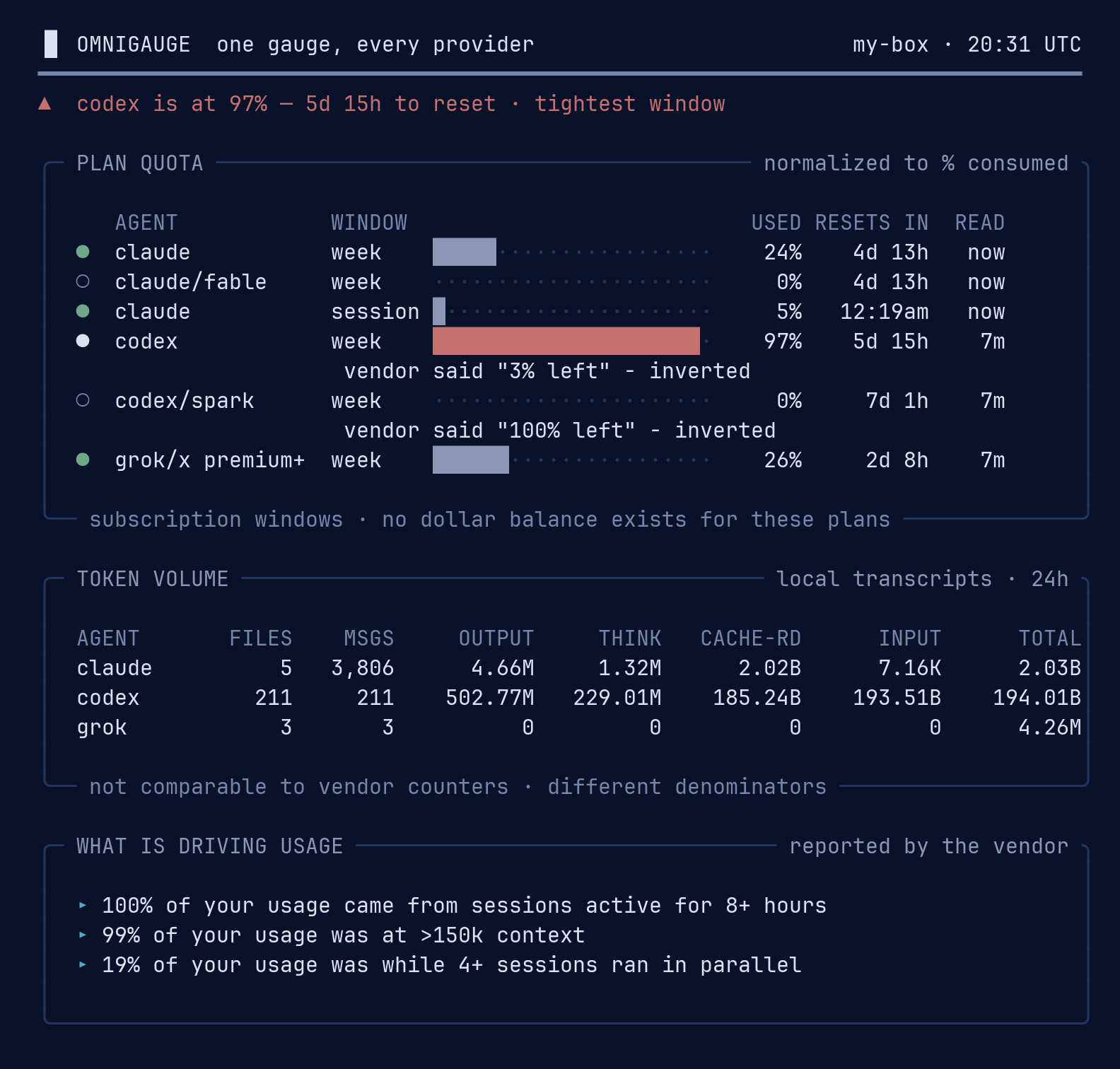Click AGENT header in Plan Quota table
The width and height of the screenshot is (1120, 1069).
point(146,223)
